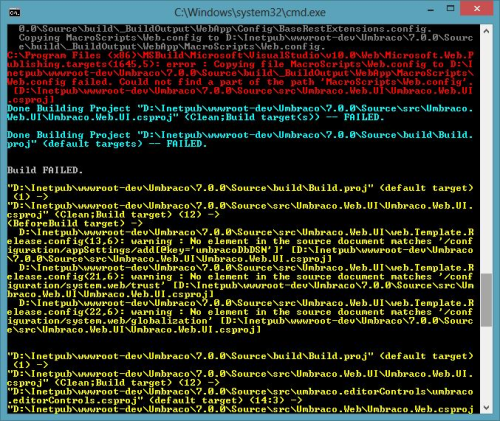Click the vertical scrollbar thumb
500x421 pixels.
pyautogui.click(x=486, y=300)
